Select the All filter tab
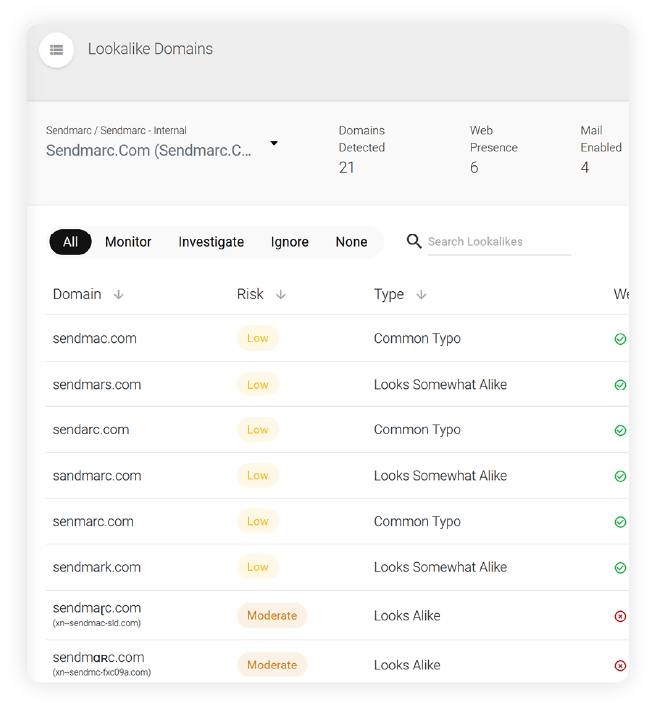The height and width of the screenshot is (707, 656). coord(70,242)
